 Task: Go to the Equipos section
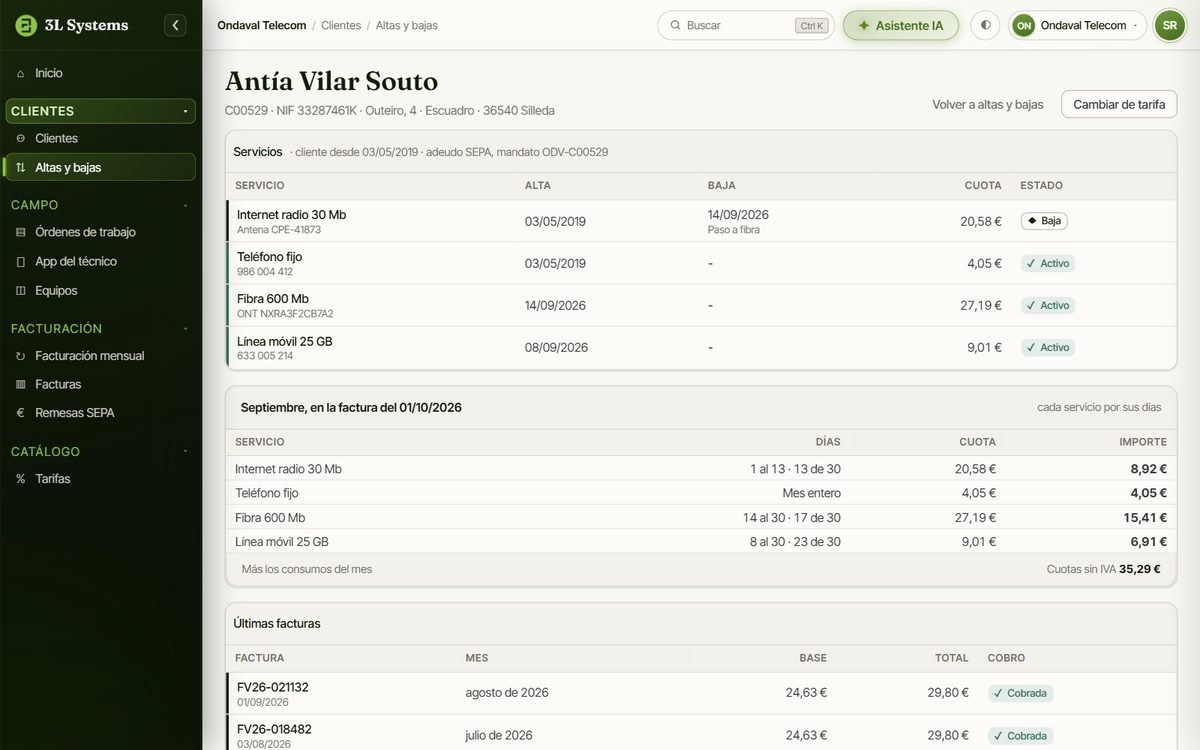point(100,290)
